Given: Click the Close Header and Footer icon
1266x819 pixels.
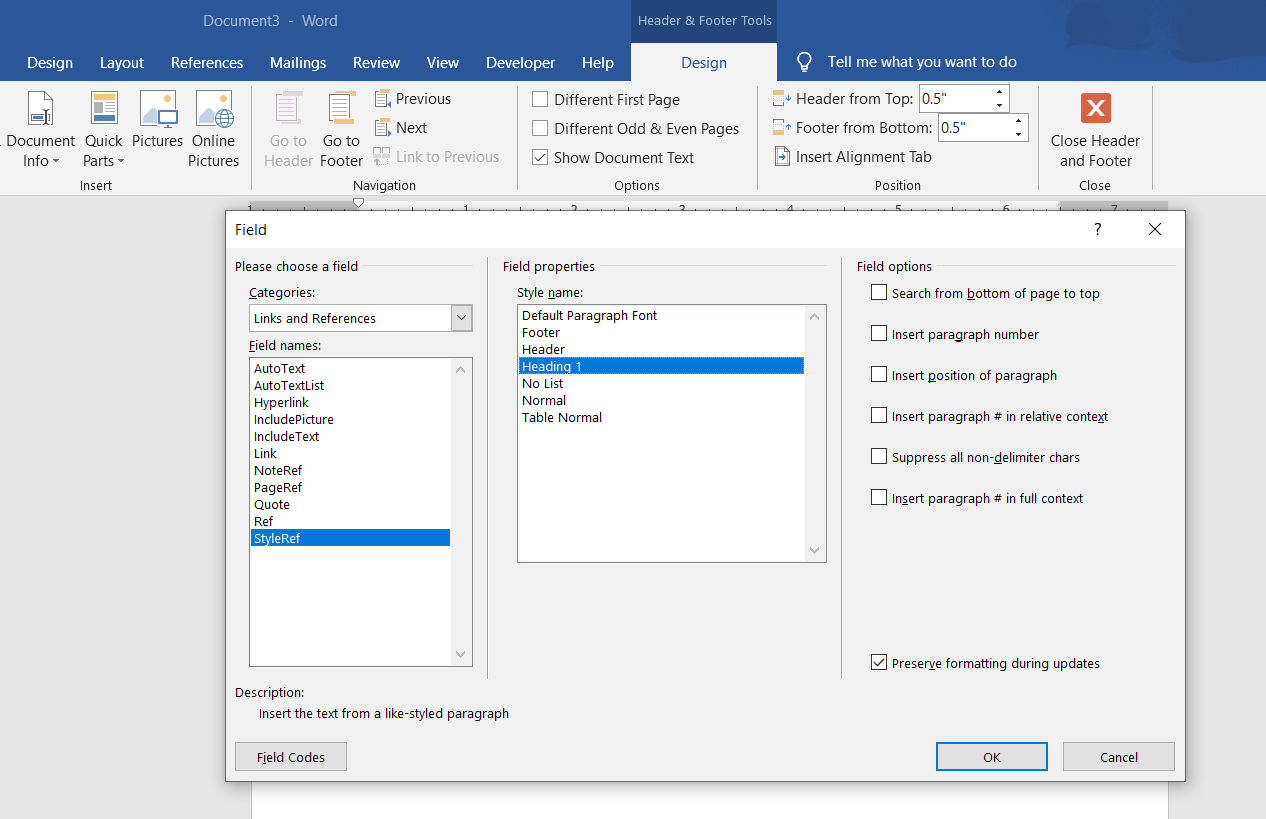Looking at the screenshot, I should click(1095, 109).
